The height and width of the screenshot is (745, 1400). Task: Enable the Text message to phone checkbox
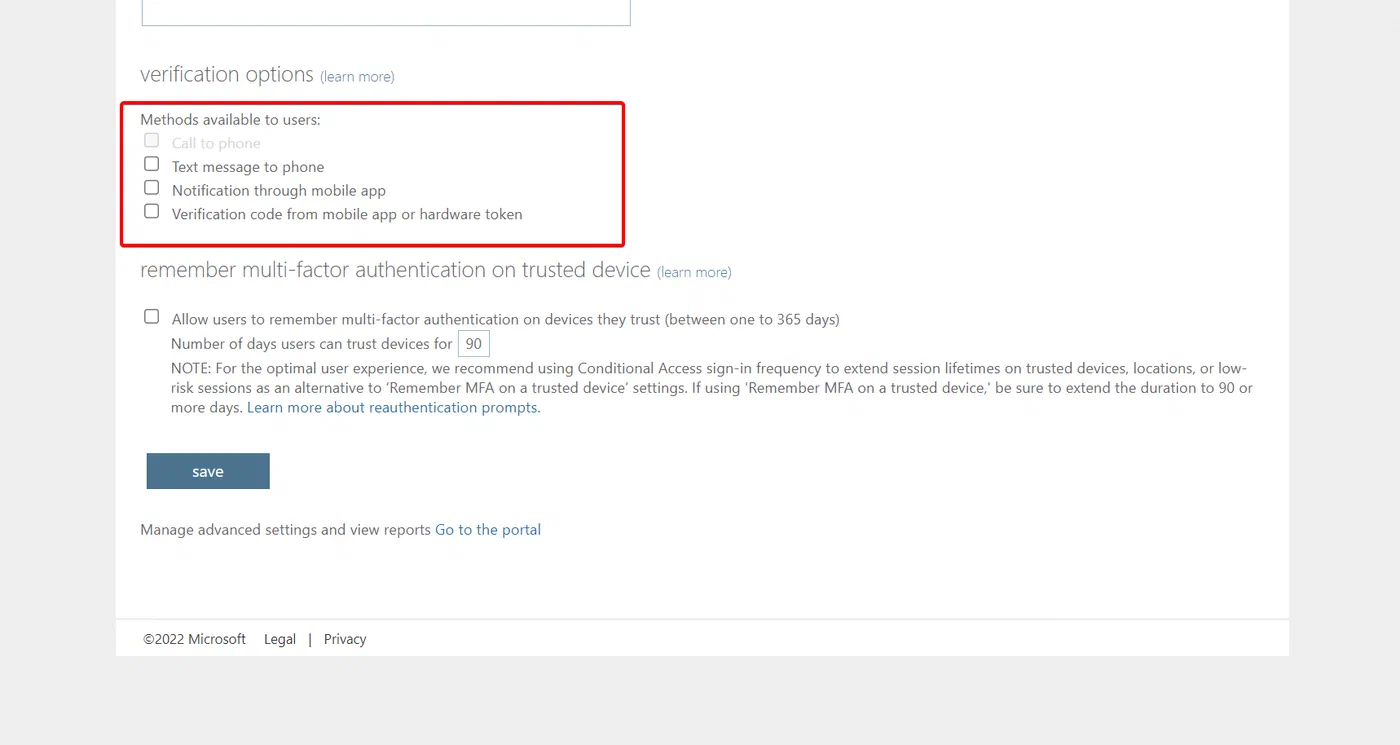(x=152, y=163)
